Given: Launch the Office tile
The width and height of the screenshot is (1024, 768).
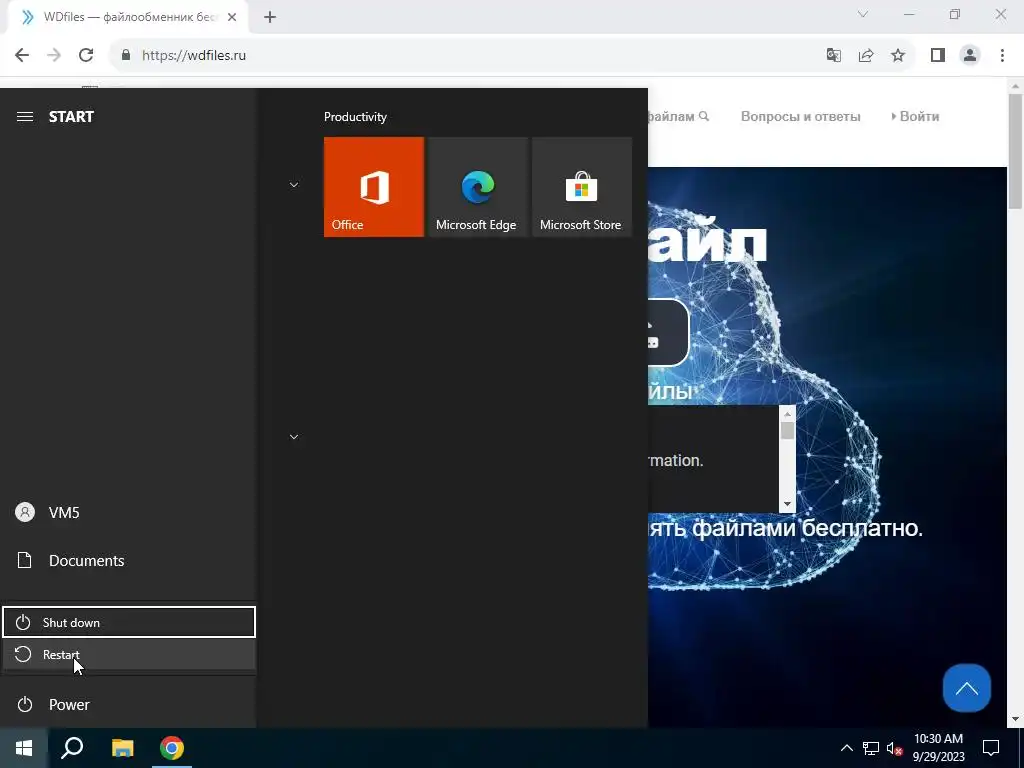Looking at the screenshot, I should [374, 187].
